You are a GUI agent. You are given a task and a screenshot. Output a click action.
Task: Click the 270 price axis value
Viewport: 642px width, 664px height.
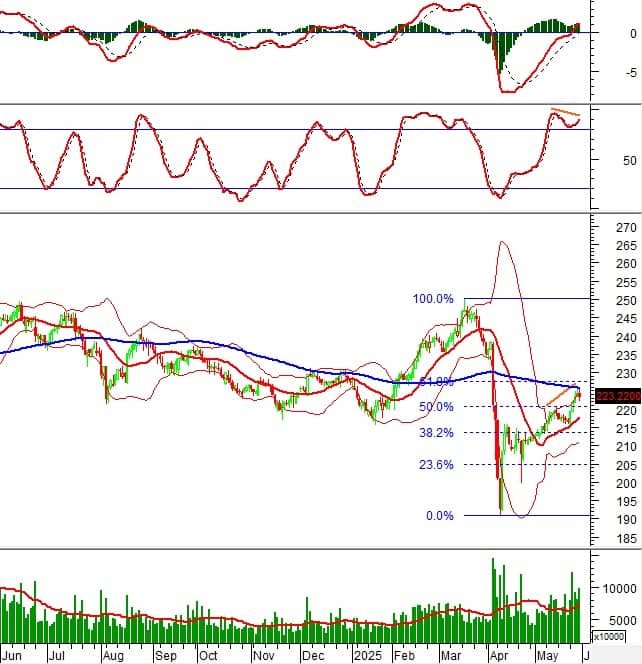626,227
